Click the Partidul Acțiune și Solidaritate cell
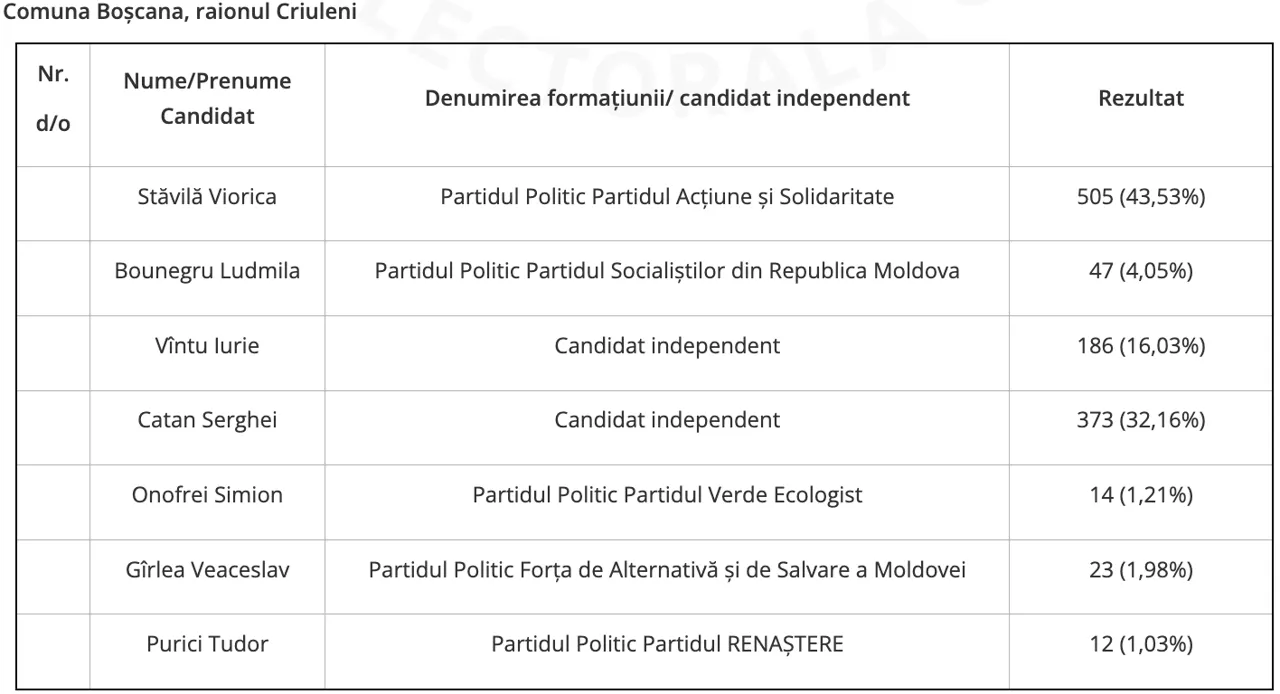The width and height of the screenshot is (1280, 694). click(x=667, y=197)
